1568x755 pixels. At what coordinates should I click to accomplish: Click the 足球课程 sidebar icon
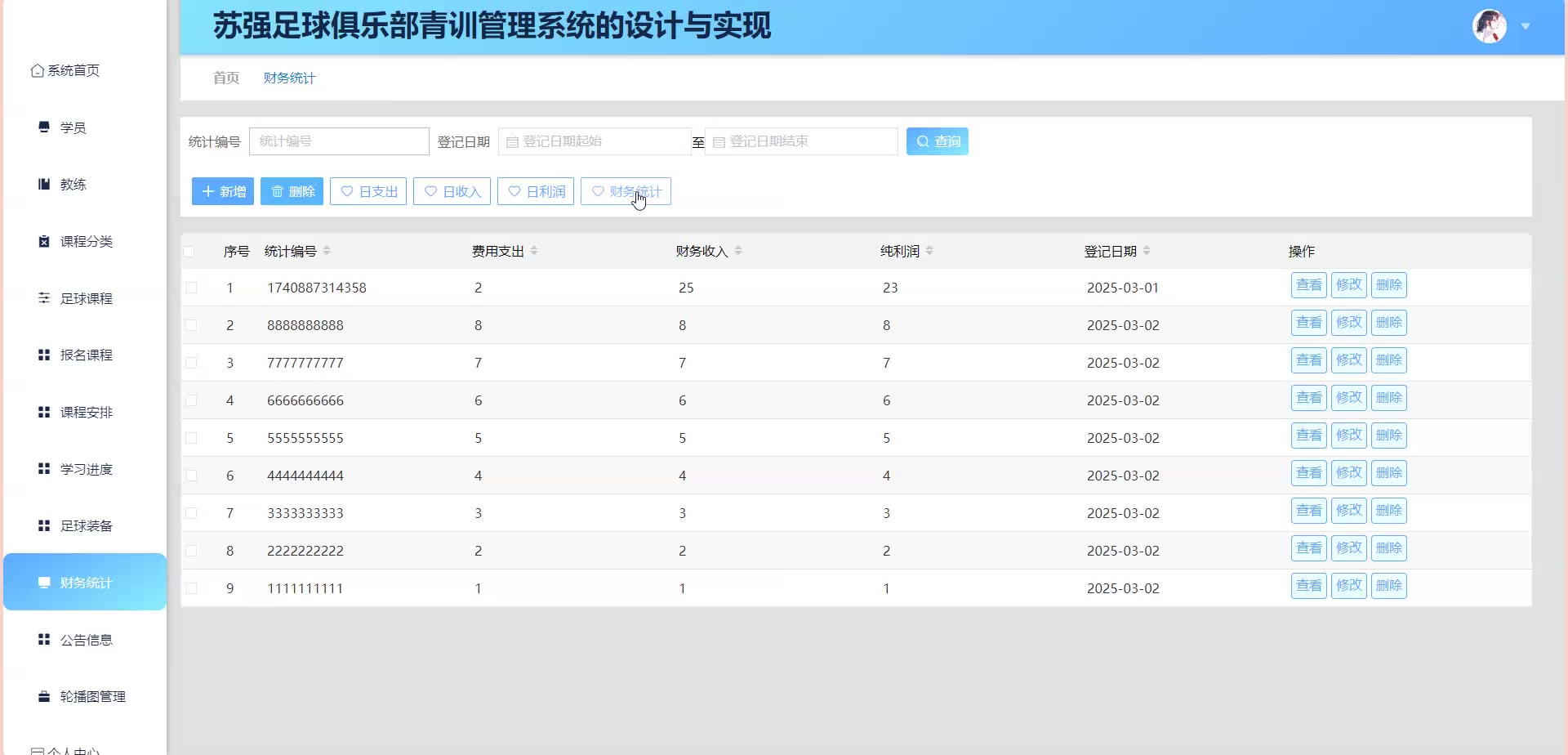pos(44,298)
